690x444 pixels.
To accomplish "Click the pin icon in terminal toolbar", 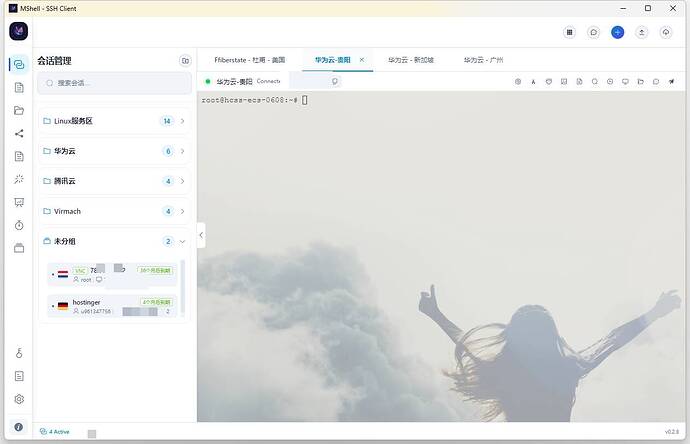I will (672, 81).
